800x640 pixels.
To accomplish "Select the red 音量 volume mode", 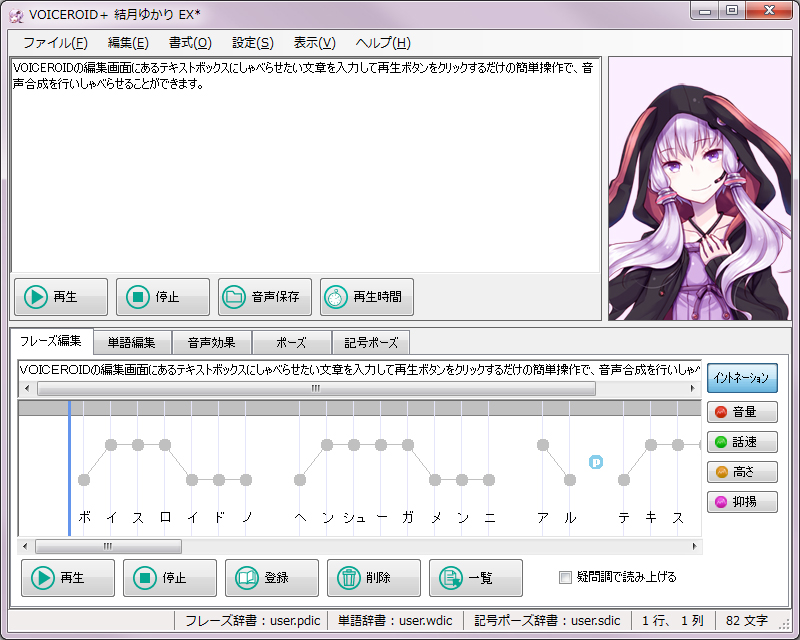I will [x=742, y=412].
